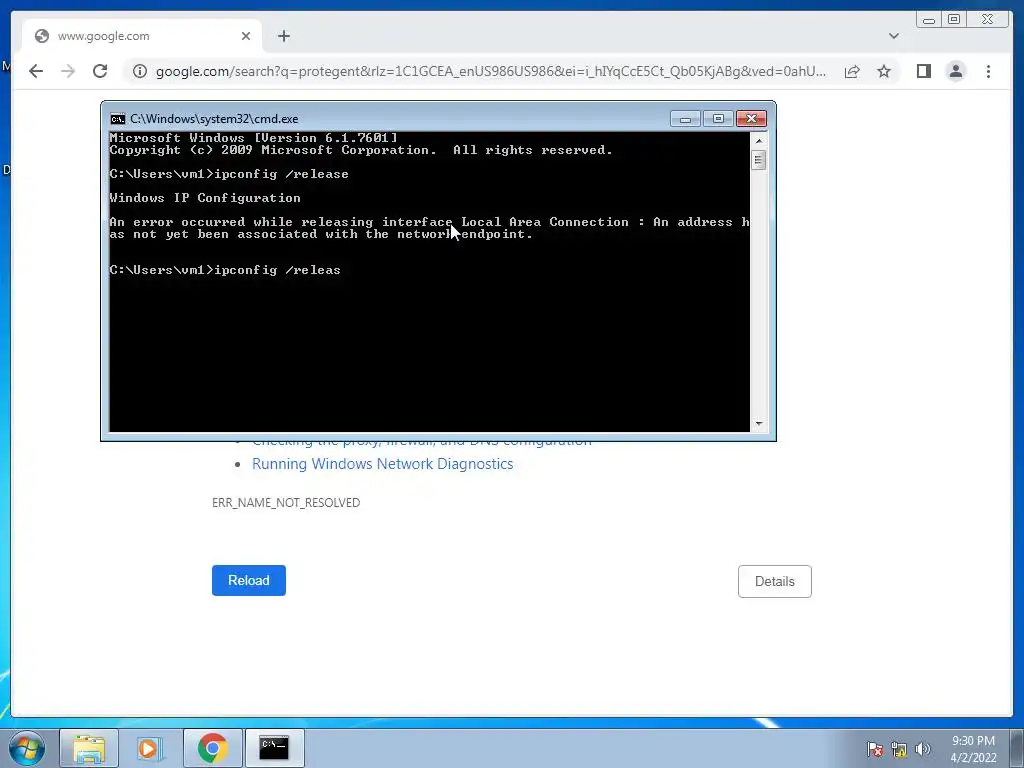
Task: Bookmark this page with the star icon
Action: click(x=884, y=71)
